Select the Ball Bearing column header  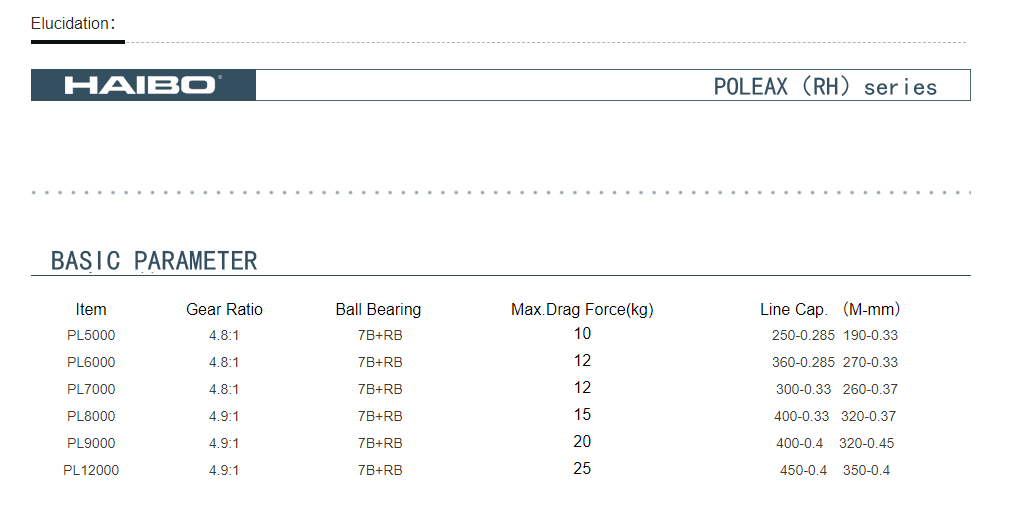378,309
